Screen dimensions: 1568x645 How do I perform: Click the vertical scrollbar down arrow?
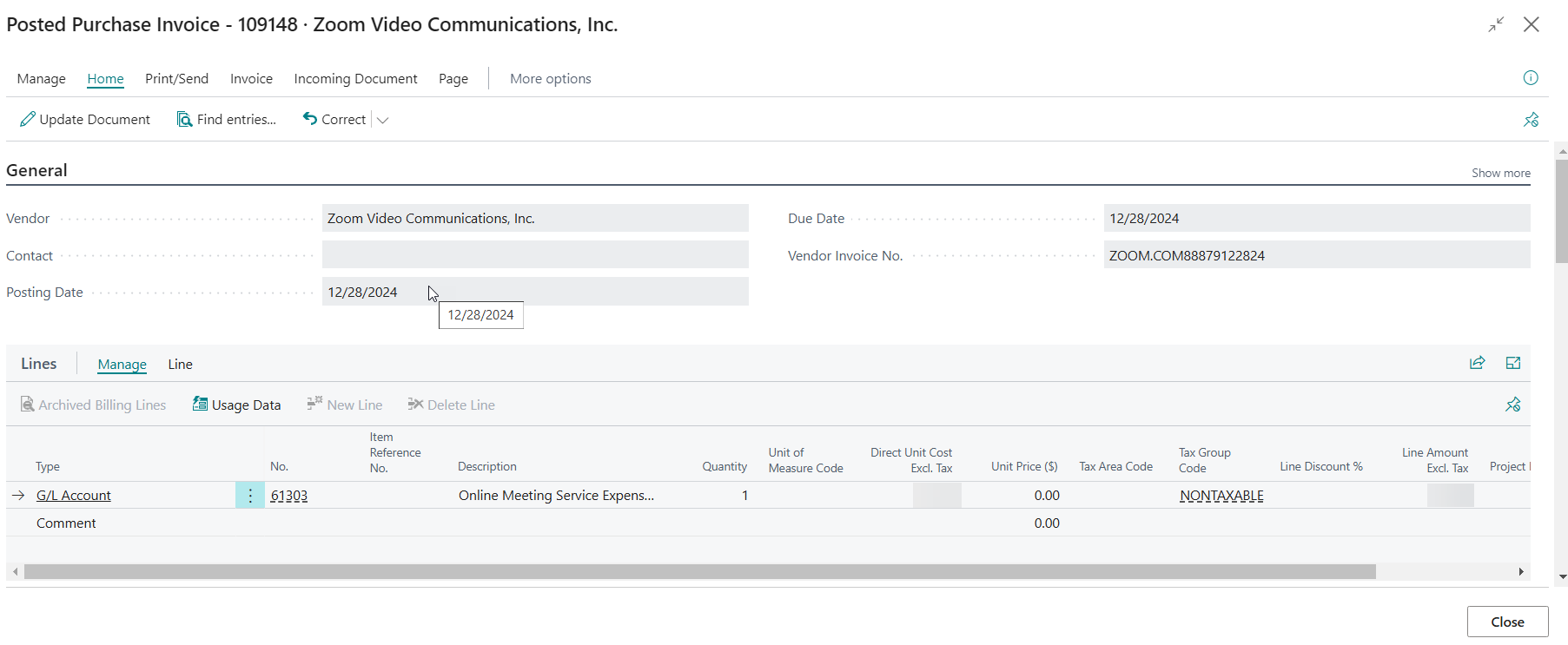tap(1563, 576)
